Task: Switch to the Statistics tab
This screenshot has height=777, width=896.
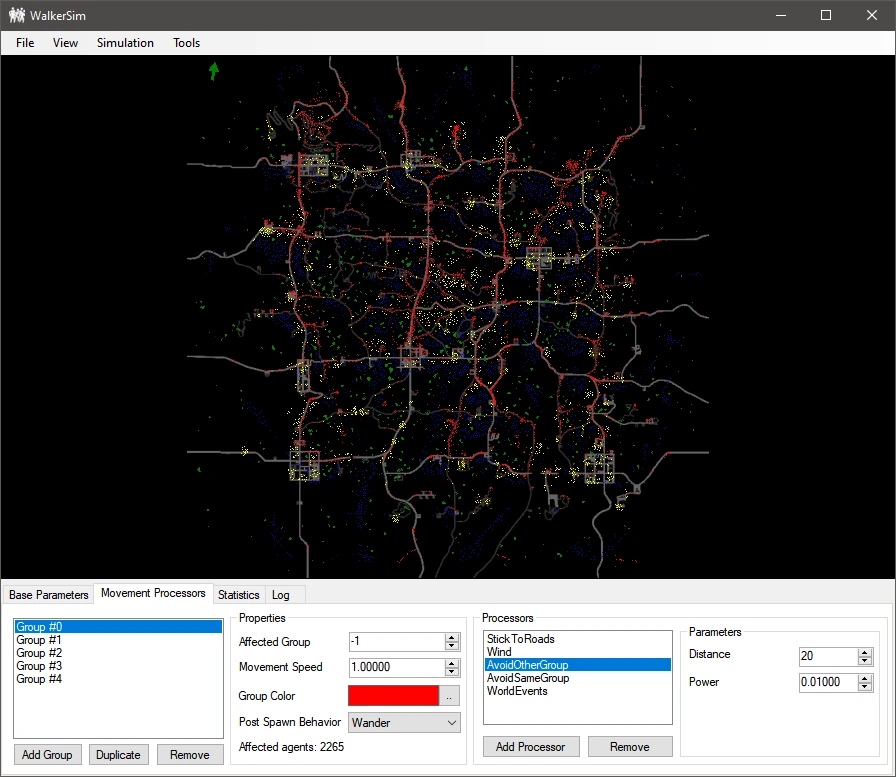Action: (238, 595)
